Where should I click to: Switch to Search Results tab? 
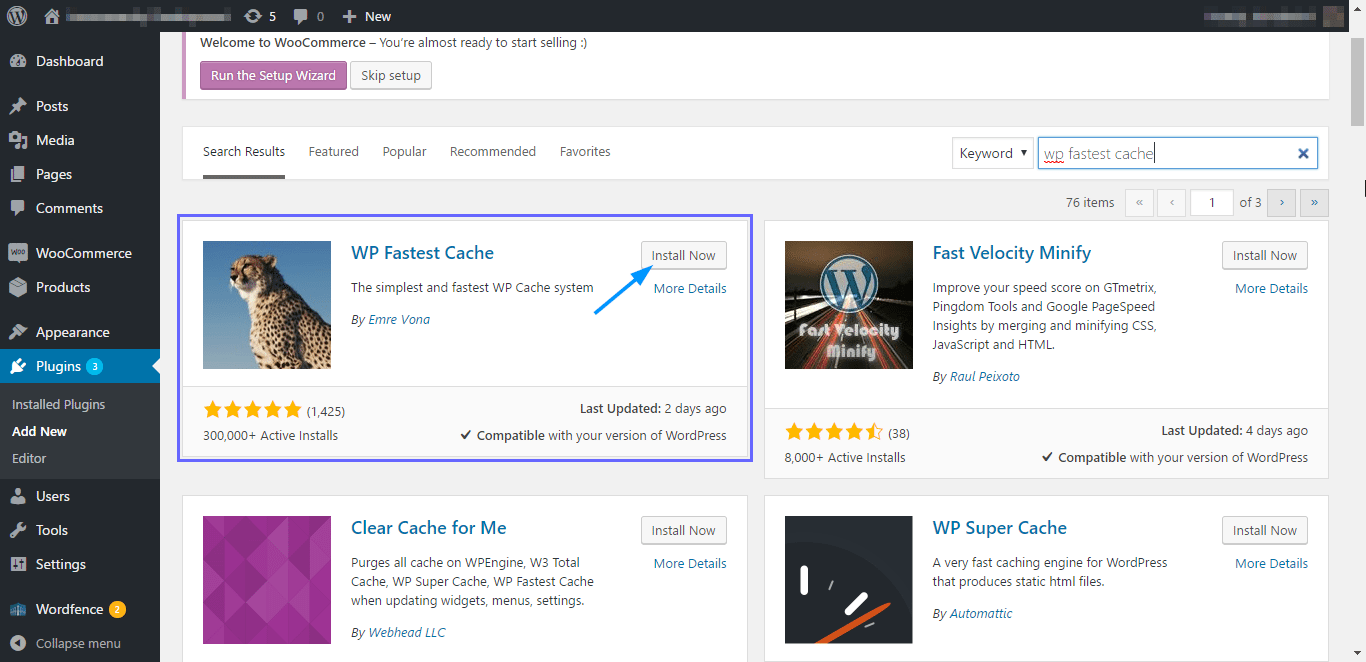pyautogui.click(x=244, y=152)
